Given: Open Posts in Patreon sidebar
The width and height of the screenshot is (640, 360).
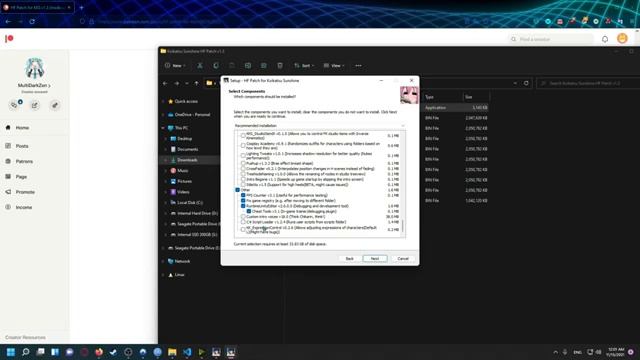Looking at the screenshot, I should (x=22, y=146).
